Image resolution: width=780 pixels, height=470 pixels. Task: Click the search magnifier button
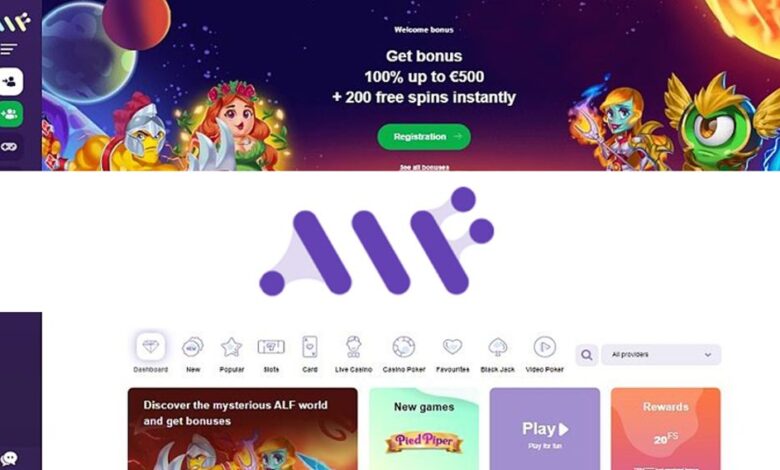tap(587, 355)
